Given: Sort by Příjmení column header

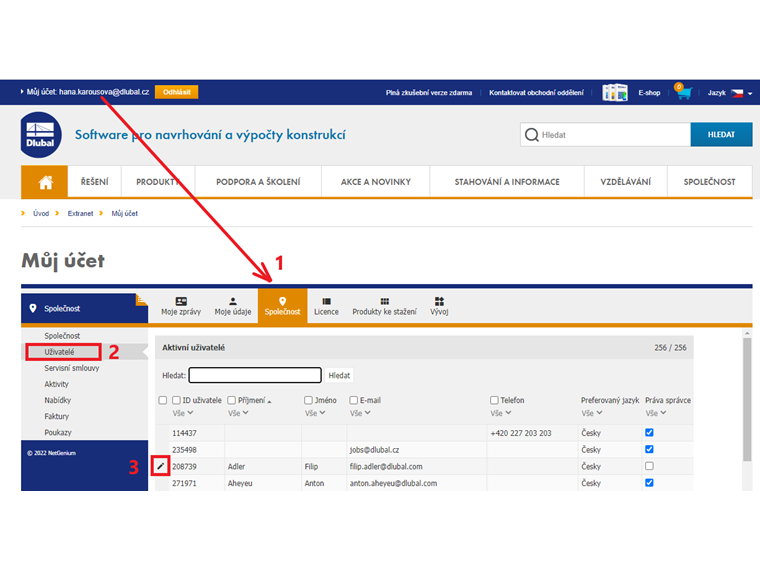Looking at the screenshot, I should tap(252, 400).
